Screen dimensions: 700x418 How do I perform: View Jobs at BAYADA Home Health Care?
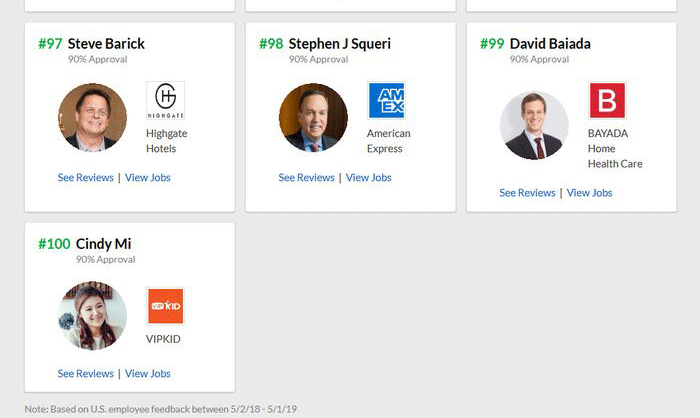(590, 193)
